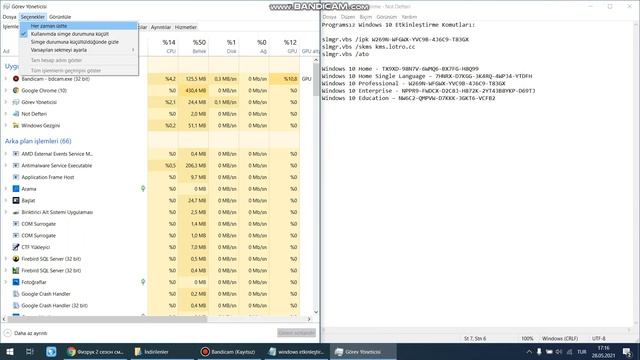Click the Başlat process icon
Screen dimensions: 640x360
click(16, 200)
